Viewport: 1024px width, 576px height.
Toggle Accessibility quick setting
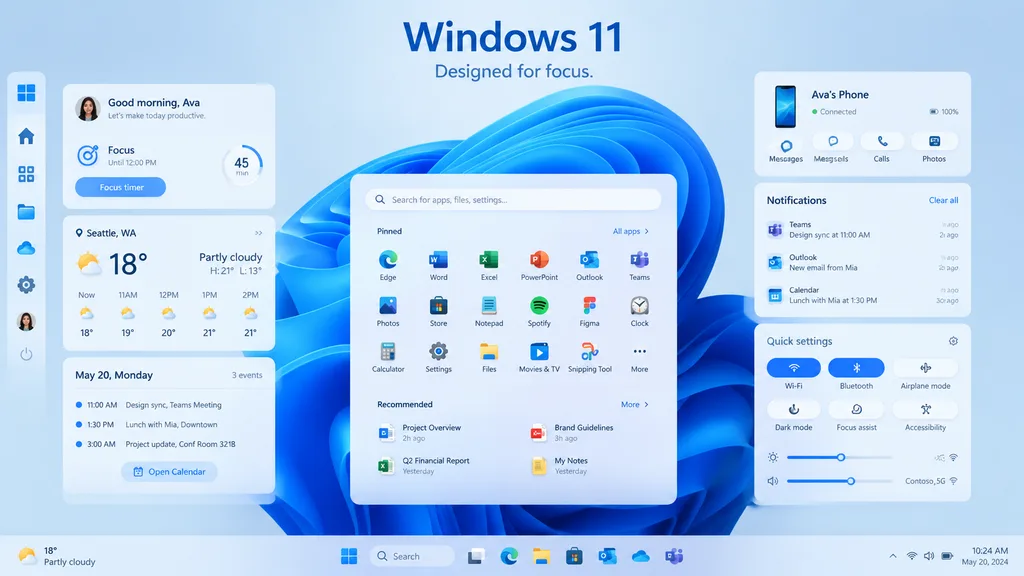(925, 409)
